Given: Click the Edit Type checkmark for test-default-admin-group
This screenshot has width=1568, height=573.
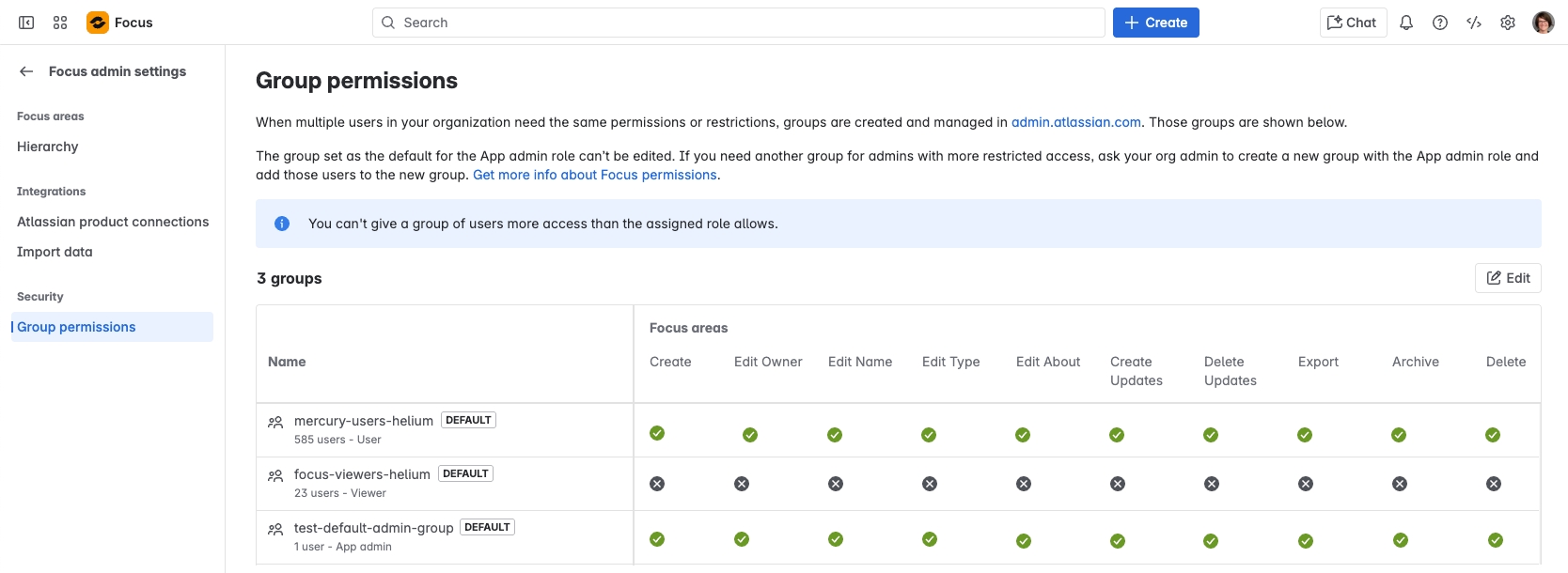Looking at the screenshot, I should (930, 539).
